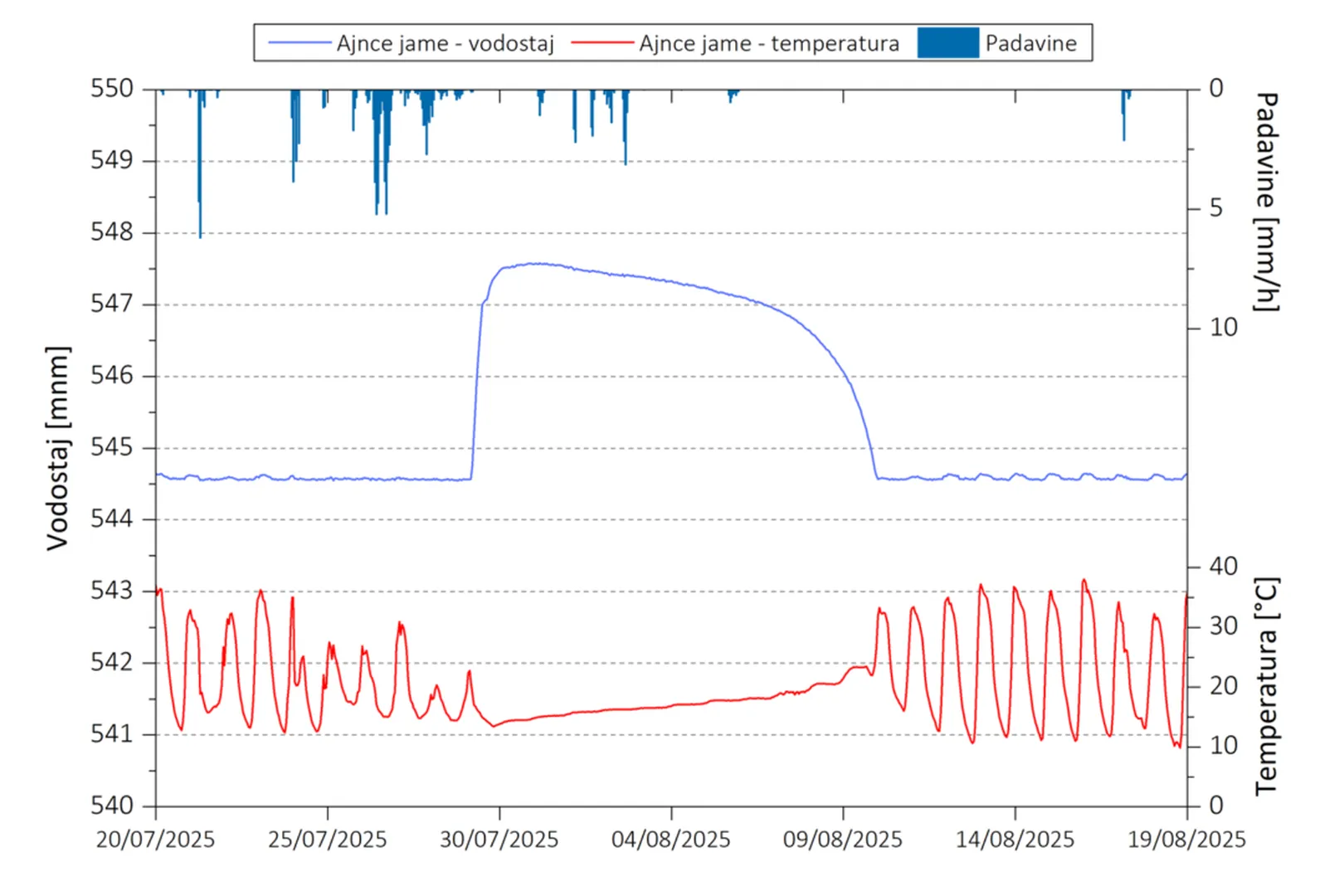This screenshot has width=1344, height=896.
Task: Select the 30/07/2025 date tick label
Action: point(499,840)
